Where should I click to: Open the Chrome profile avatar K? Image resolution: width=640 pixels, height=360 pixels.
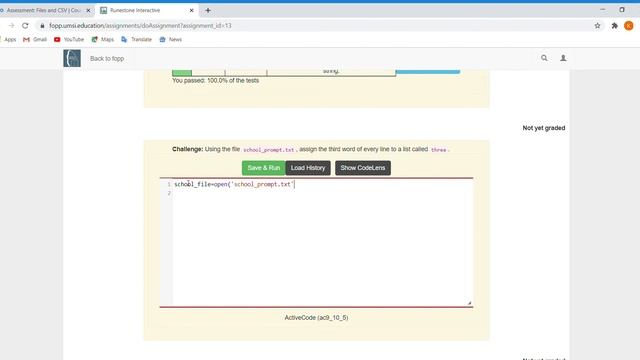click(x=629, y=26)
